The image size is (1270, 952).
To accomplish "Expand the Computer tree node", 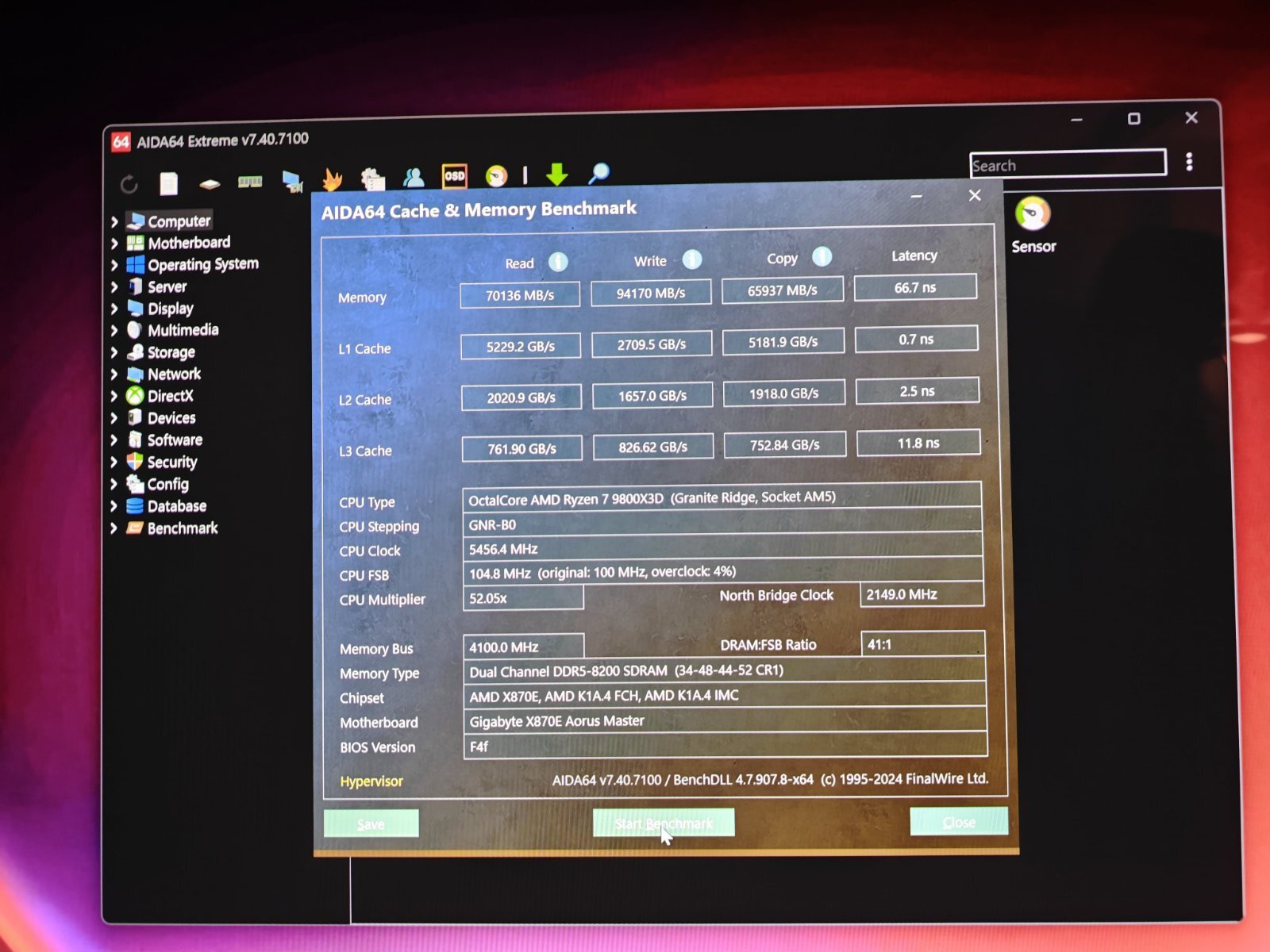I will pos(114,222).
